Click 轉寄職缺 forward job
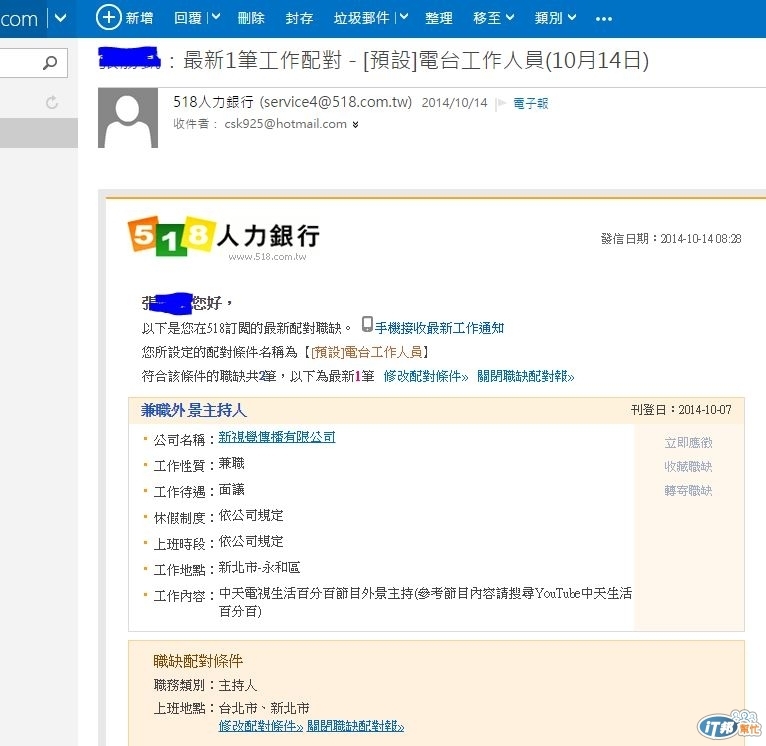 pos(688,490)
